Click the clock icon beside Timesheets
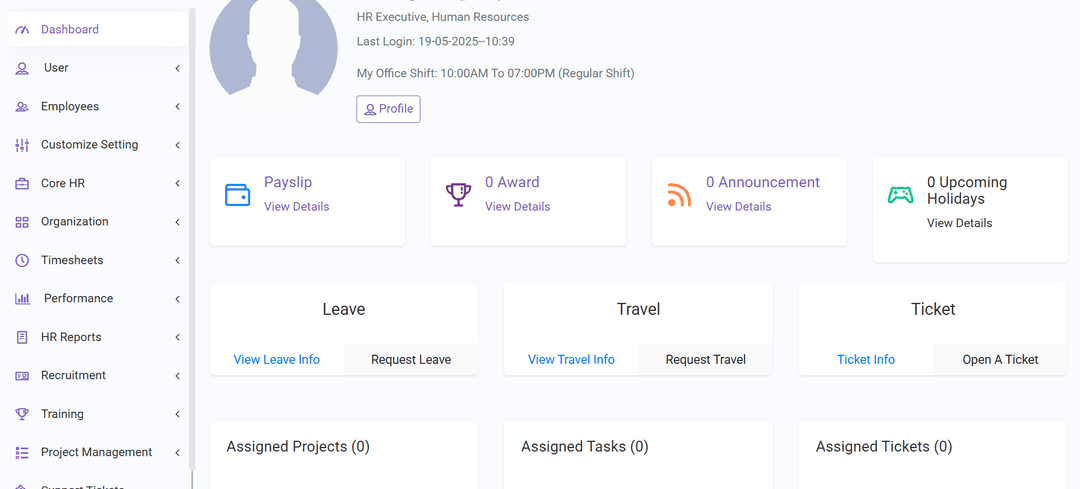1080x489 pixels. click(x=22, y=260)
